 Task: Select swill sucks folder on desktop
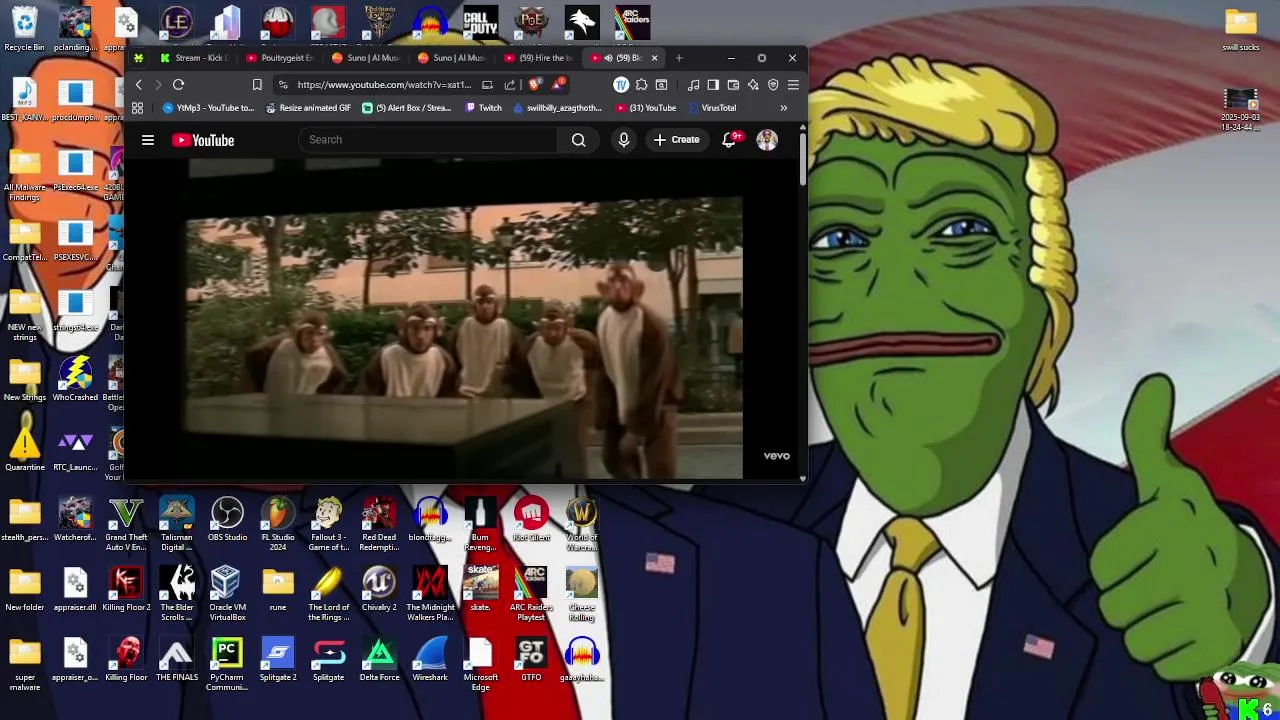(1240, 29)
